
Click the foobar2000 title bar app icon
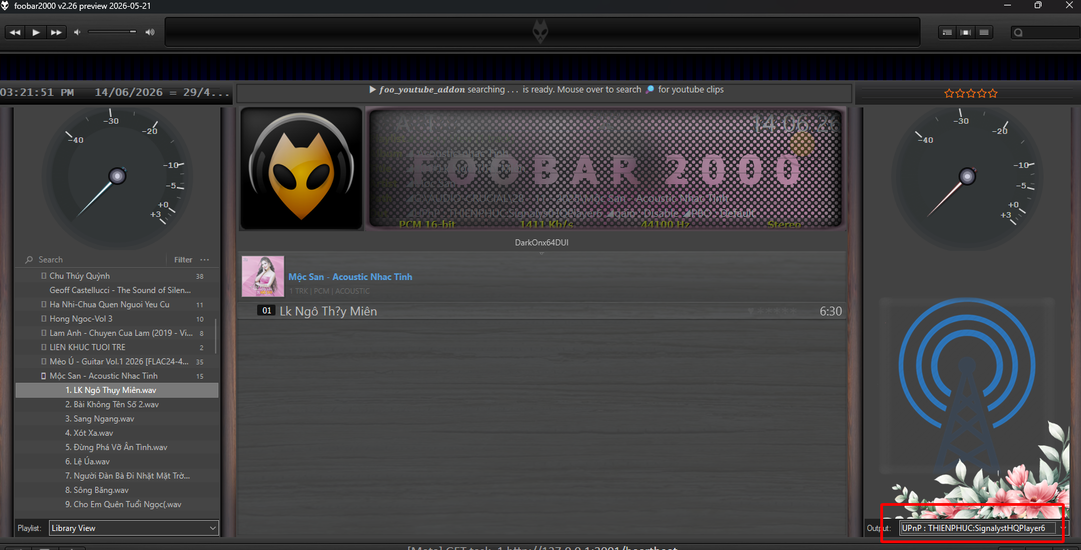click(x=6, y=6)
